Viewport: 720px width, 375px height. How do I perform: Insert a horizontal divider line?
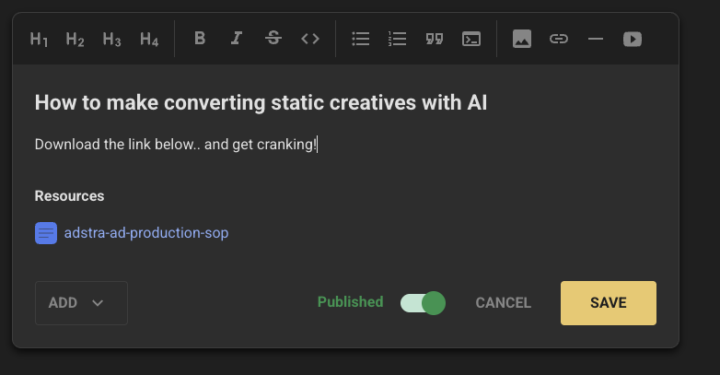596,39
